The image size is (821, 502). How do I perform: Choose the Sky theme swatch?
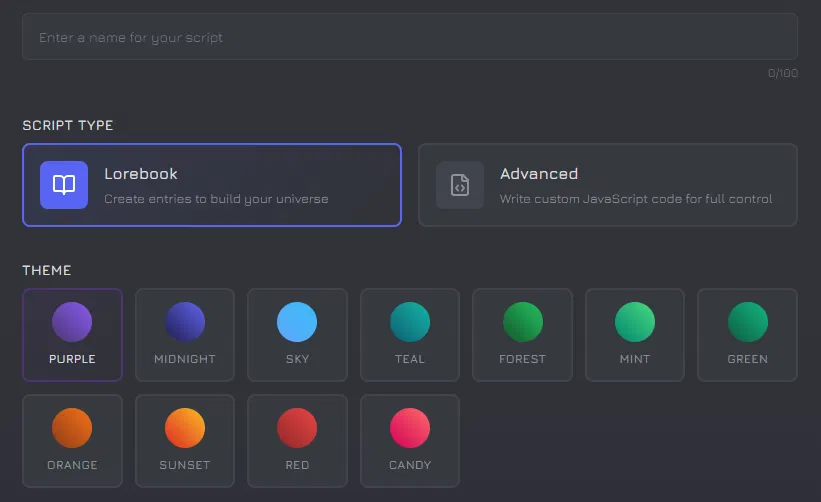pos(297,334)
